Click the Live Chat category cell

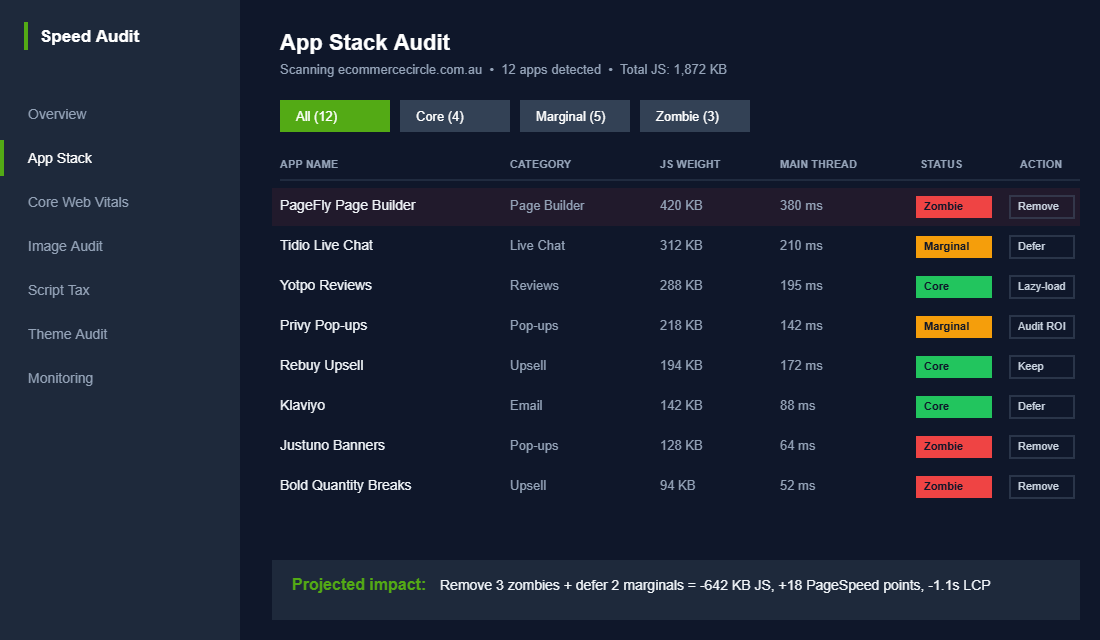[x=537, y=246]
